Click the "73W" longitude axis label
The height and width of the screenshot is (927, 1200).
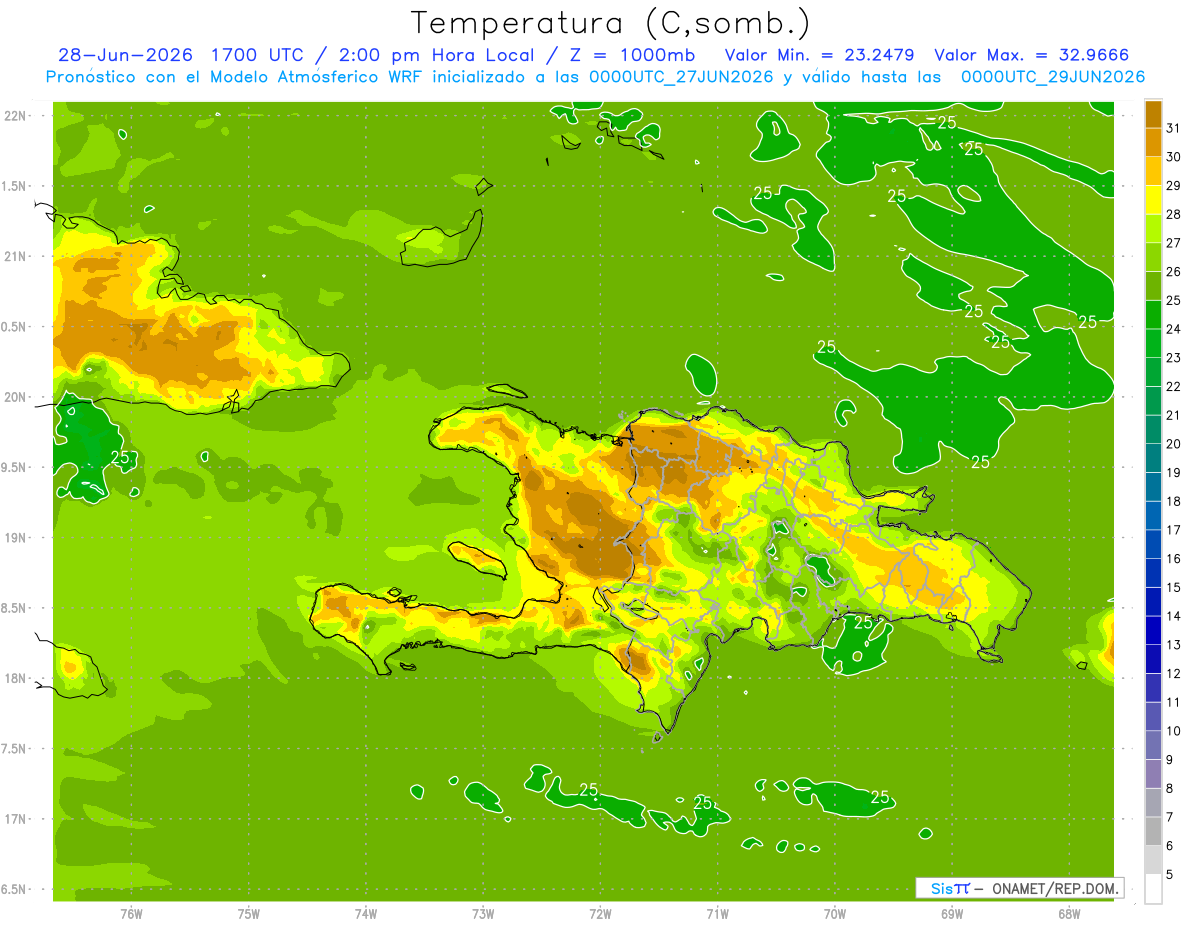(x=483, y=914)
